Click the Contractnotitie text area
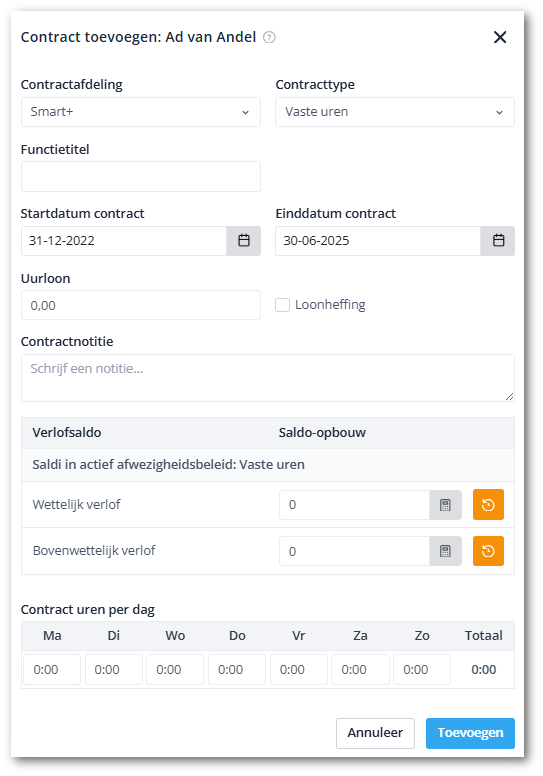This screenshot has height=776, width=543. pos(268,378)
